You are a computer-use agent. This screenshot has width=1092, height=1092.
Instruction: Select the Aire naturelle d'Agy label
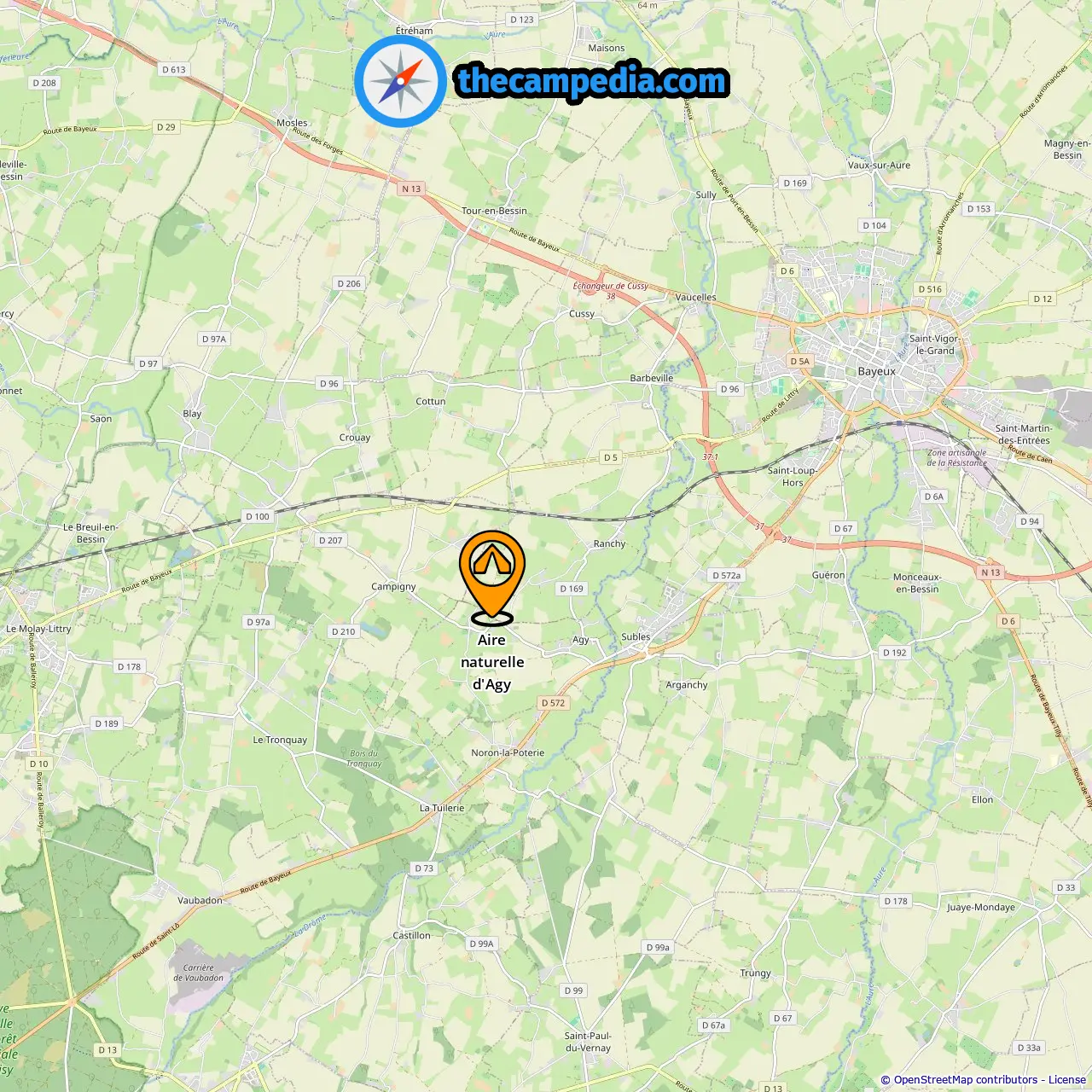tap(492, 662)
